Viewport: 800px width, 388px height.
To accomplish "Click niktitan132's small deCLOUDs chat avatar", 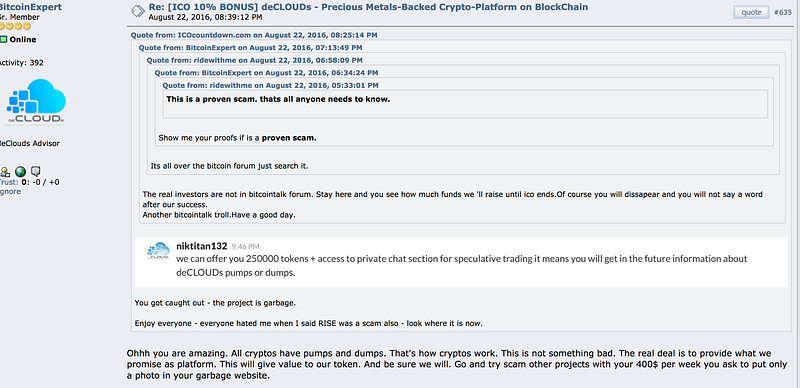I will (158, 251).
